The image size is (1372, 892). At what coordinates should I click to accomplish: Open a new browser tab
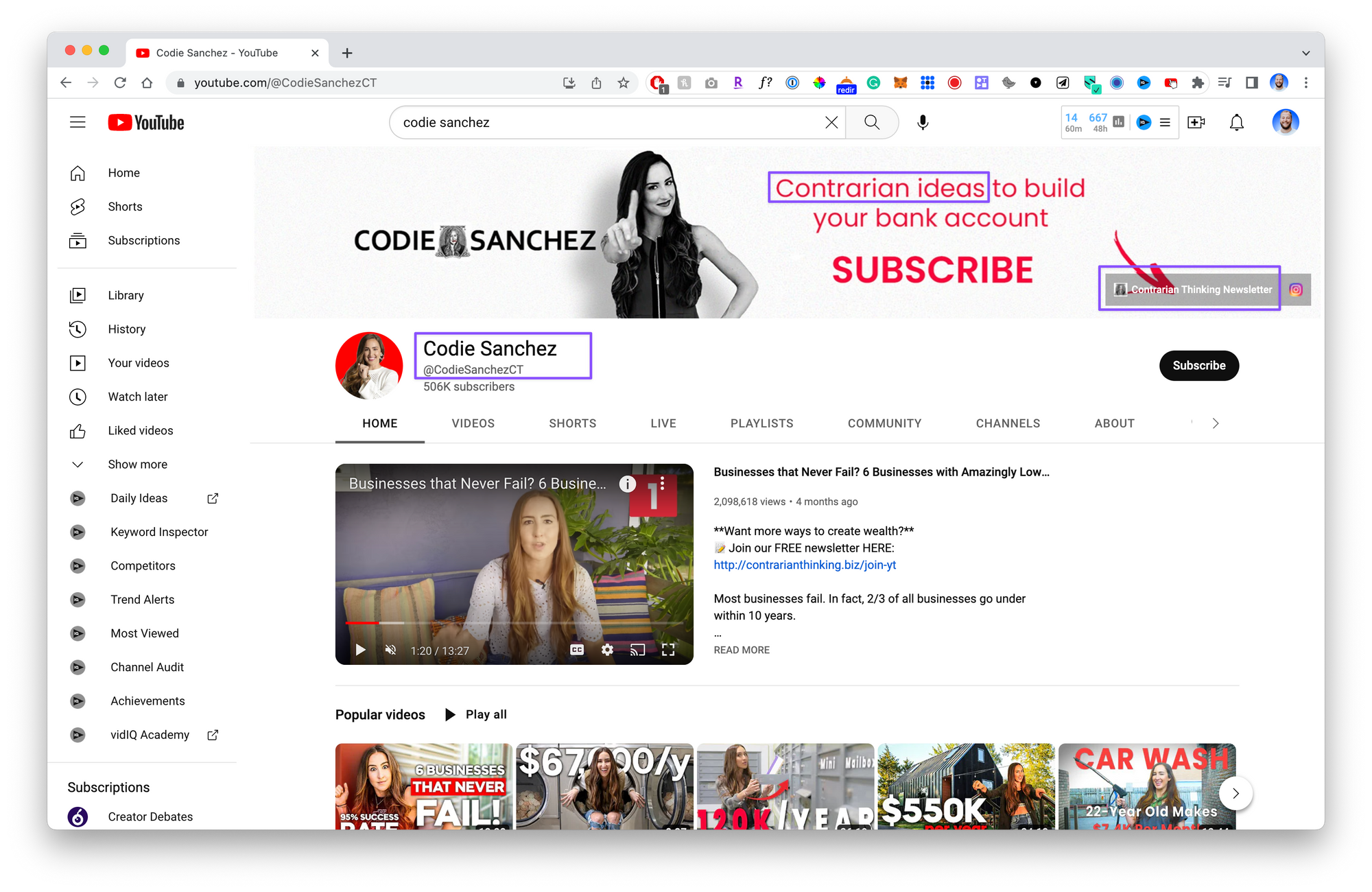point(347,53)
